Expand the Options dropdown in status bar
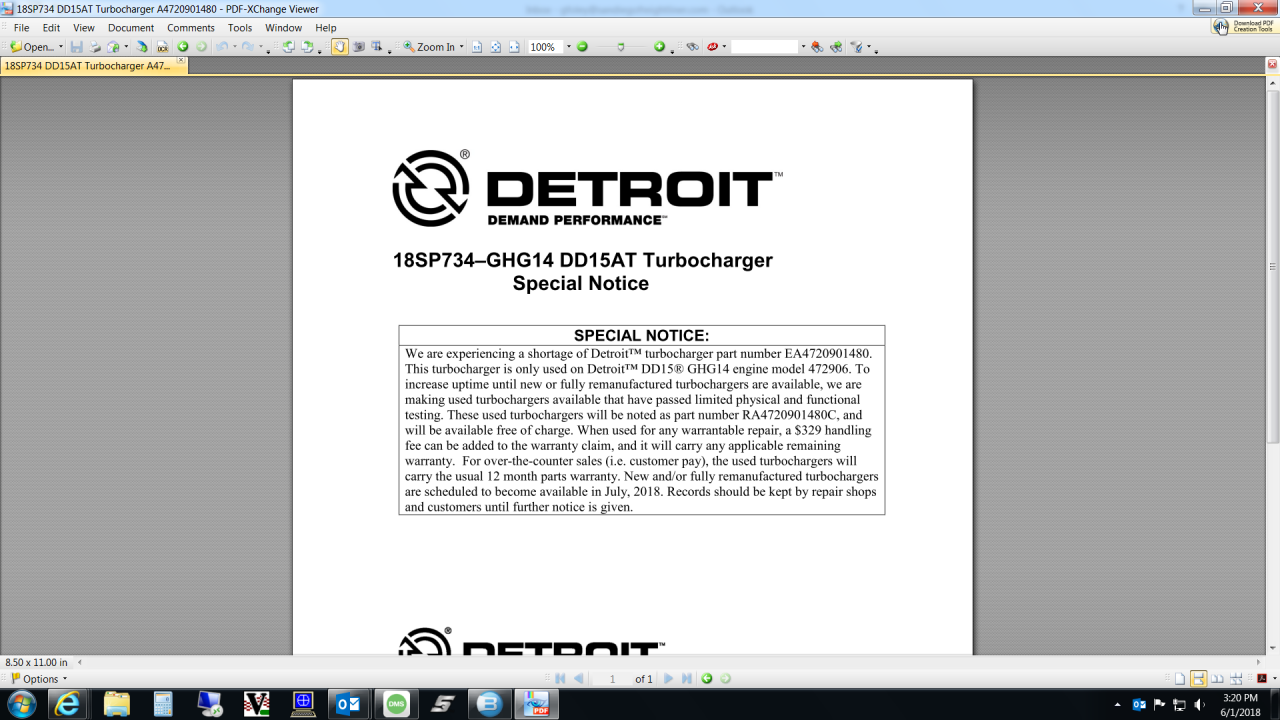The image size is (1280, 720). pyautogui.click(x=40, y=679)
